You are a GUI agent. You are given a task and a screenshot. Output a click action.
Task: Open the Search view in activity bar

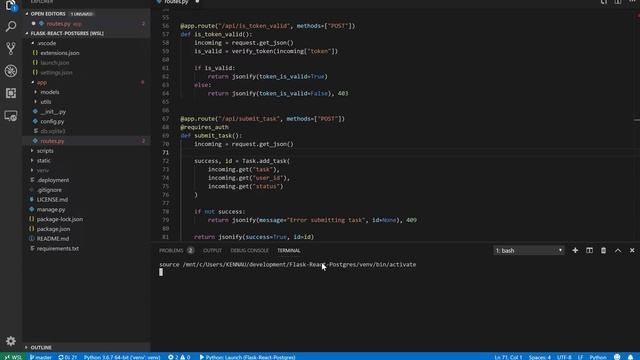pyautogui.click(x=11, y=27)
